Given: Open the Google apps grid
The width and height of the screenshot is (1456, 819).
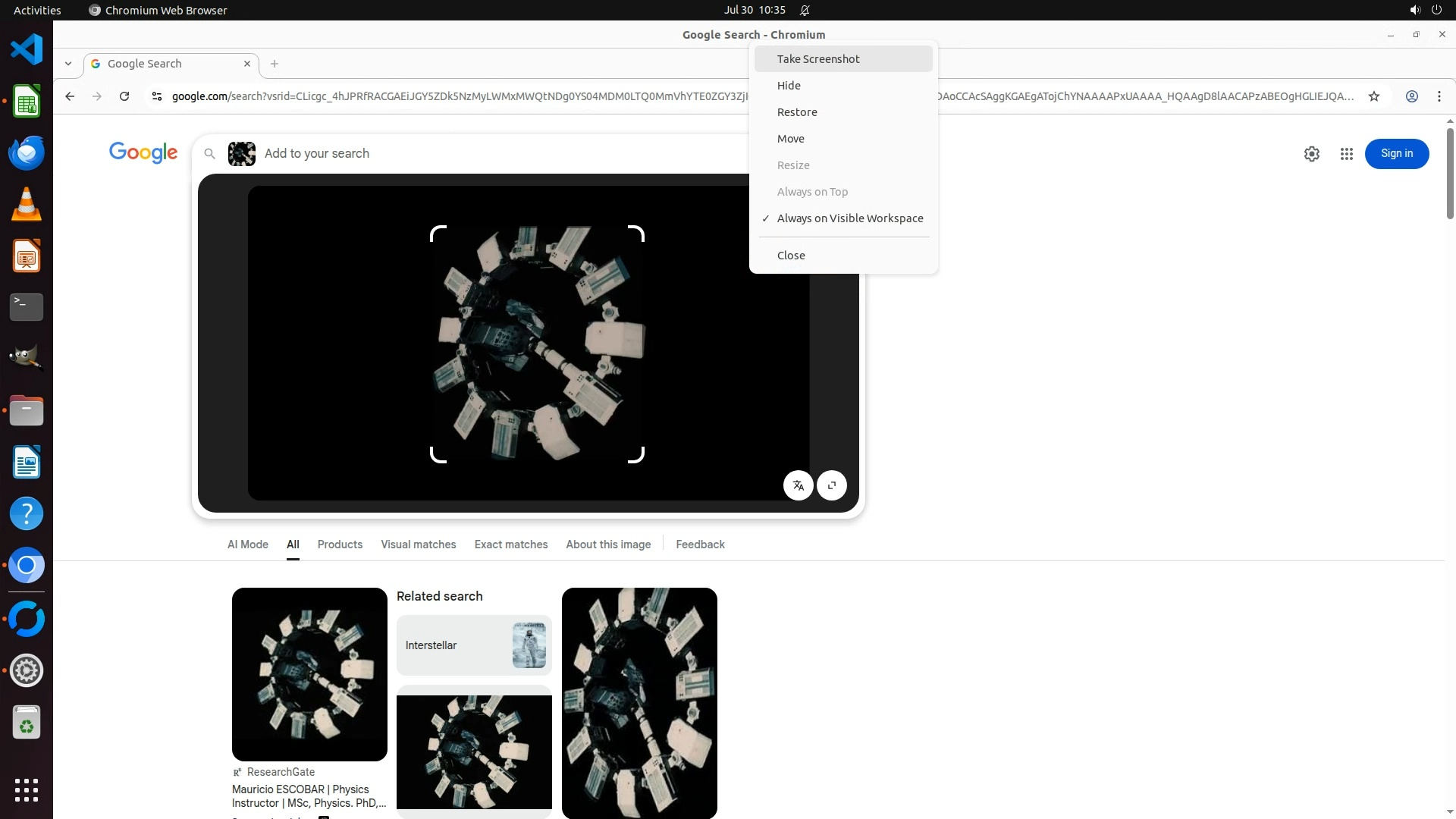Looking at the screenshot, I should tap(1346, 154).
